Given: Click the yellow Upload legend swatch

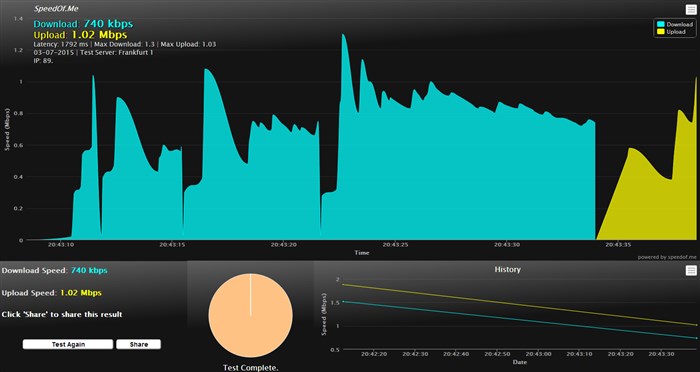Looking at the screenshot, I should coord(661,32).
